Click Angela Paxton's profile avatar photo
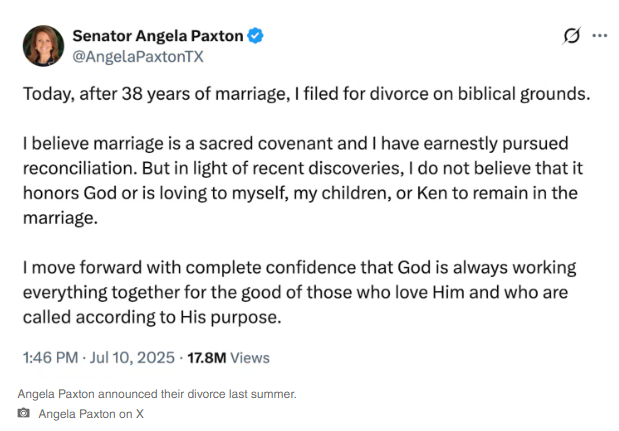The width and height of the screenshot is (619, 431). tap(43, 46)
